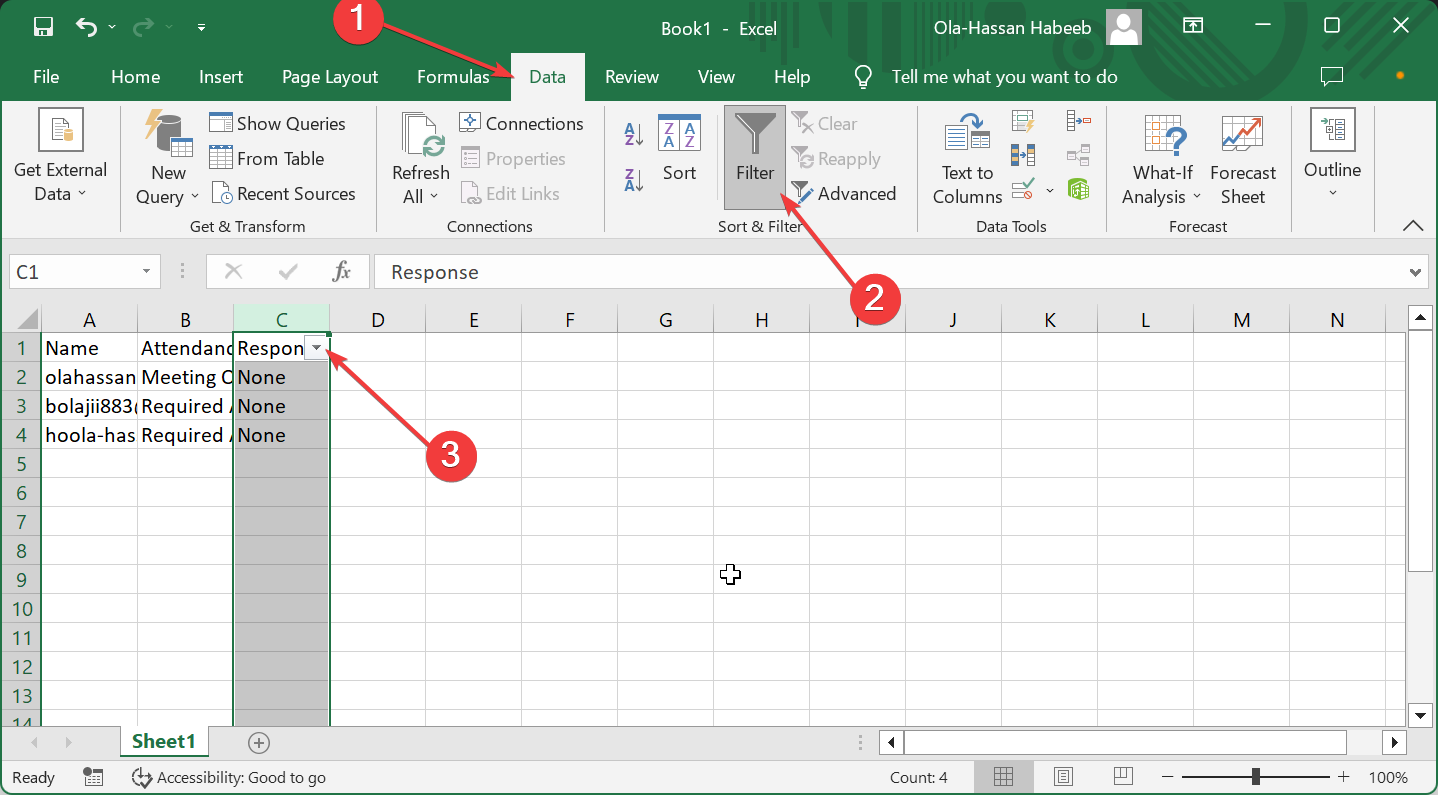The width and height of the screenshot is (1438, 795).
Task: Click the Consolidate icon
Action: [x=1078, y=122]
